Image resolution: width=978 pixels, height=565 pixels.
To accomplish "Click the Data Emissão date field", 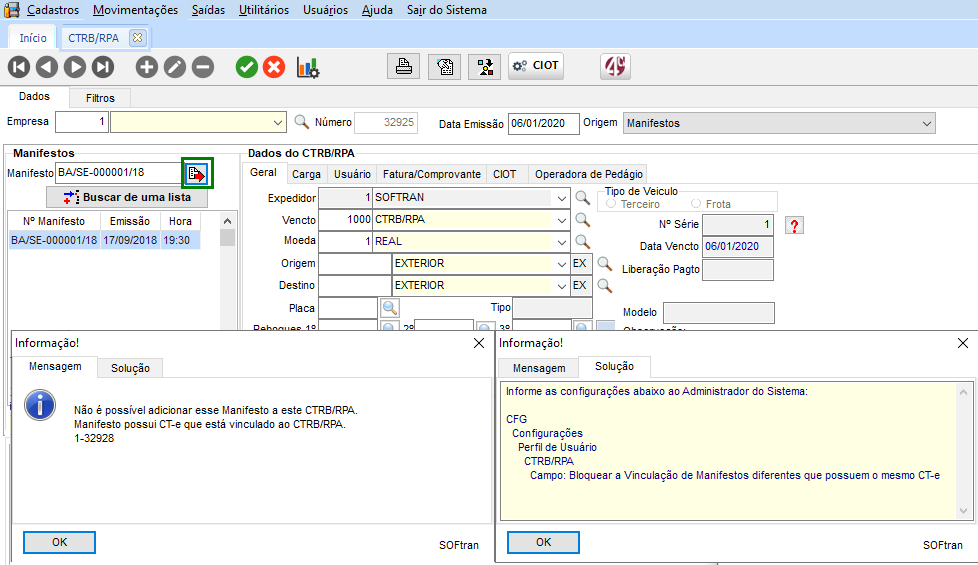I will pyautogui.click(x=543, y=123).
